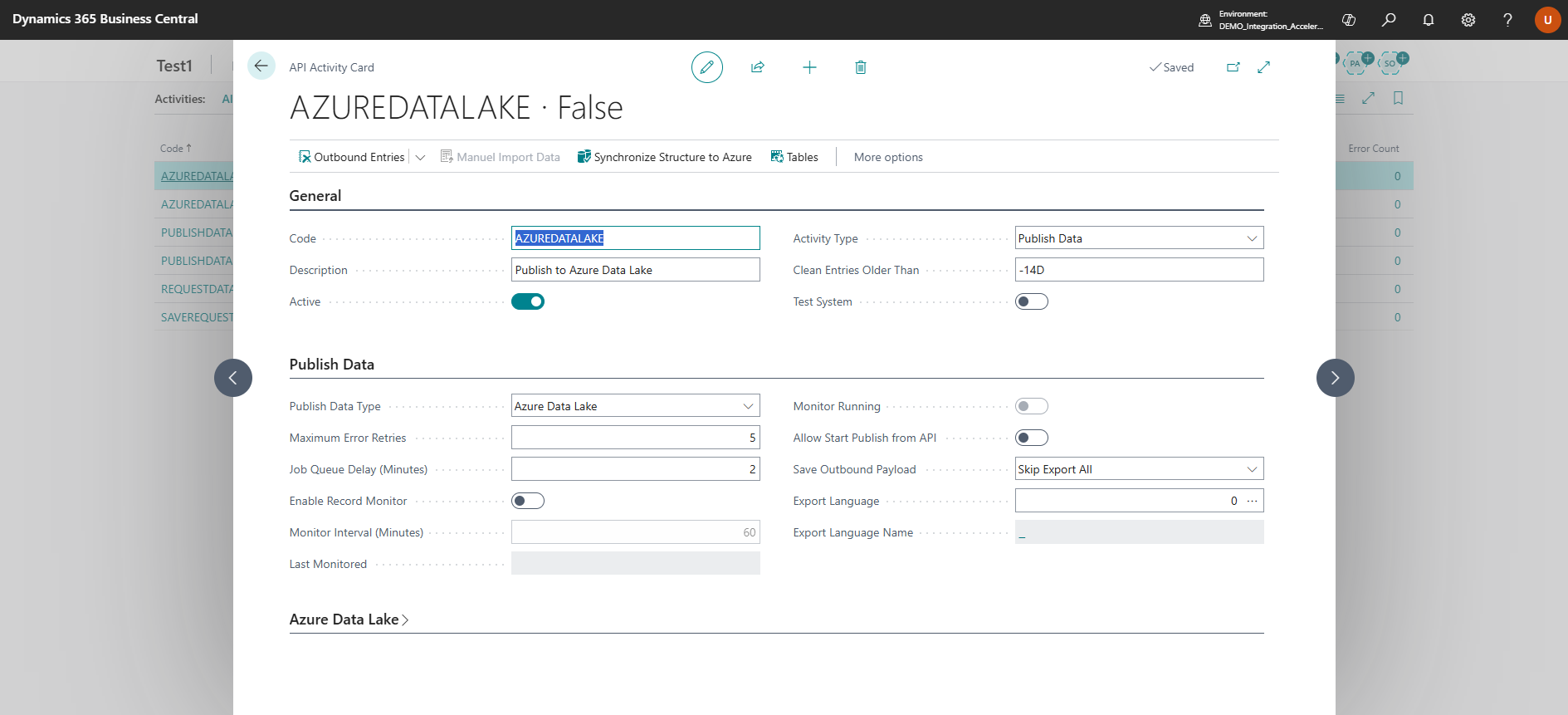Open the Activity Type dropdown

[x=1139, y=238]
